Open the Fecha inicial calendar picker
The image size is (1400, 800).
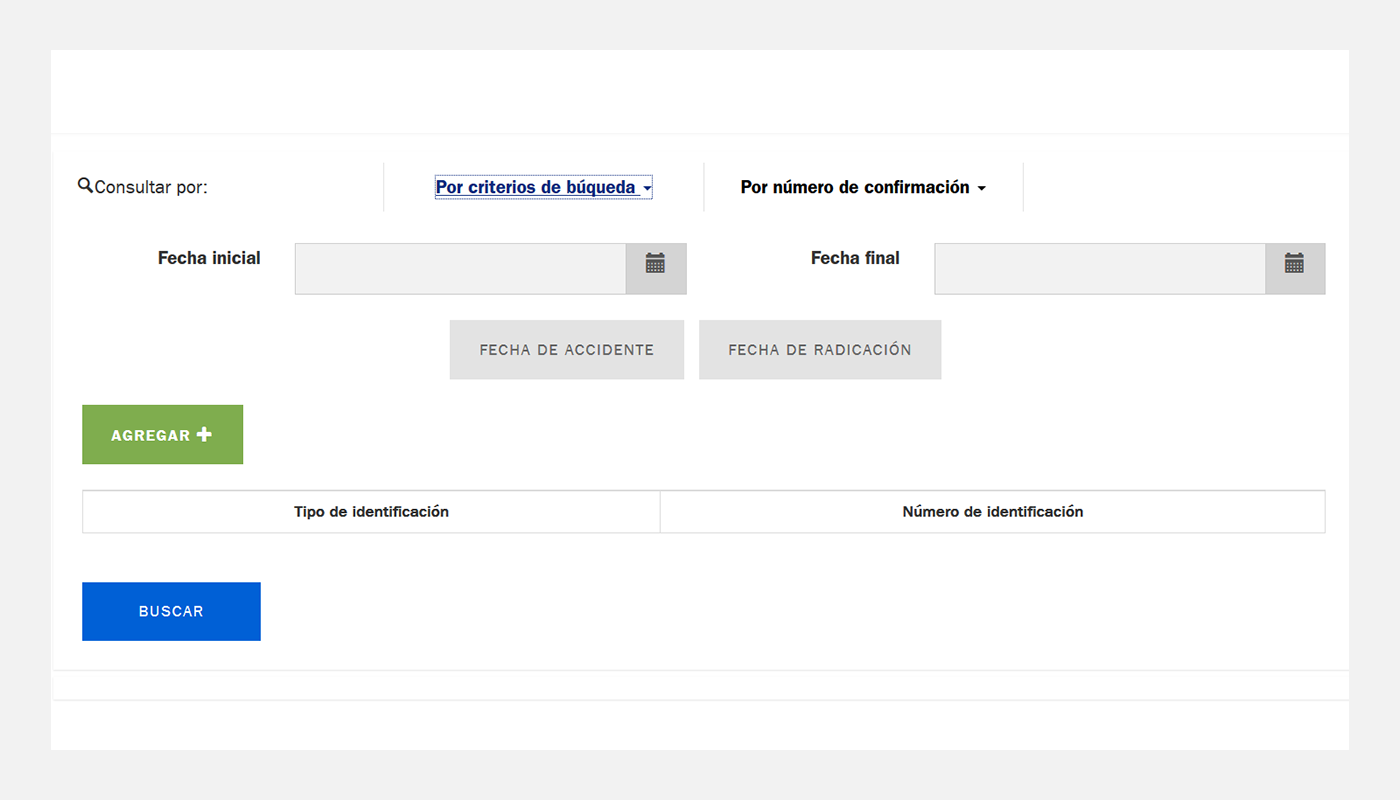click(x=656, y=269)
